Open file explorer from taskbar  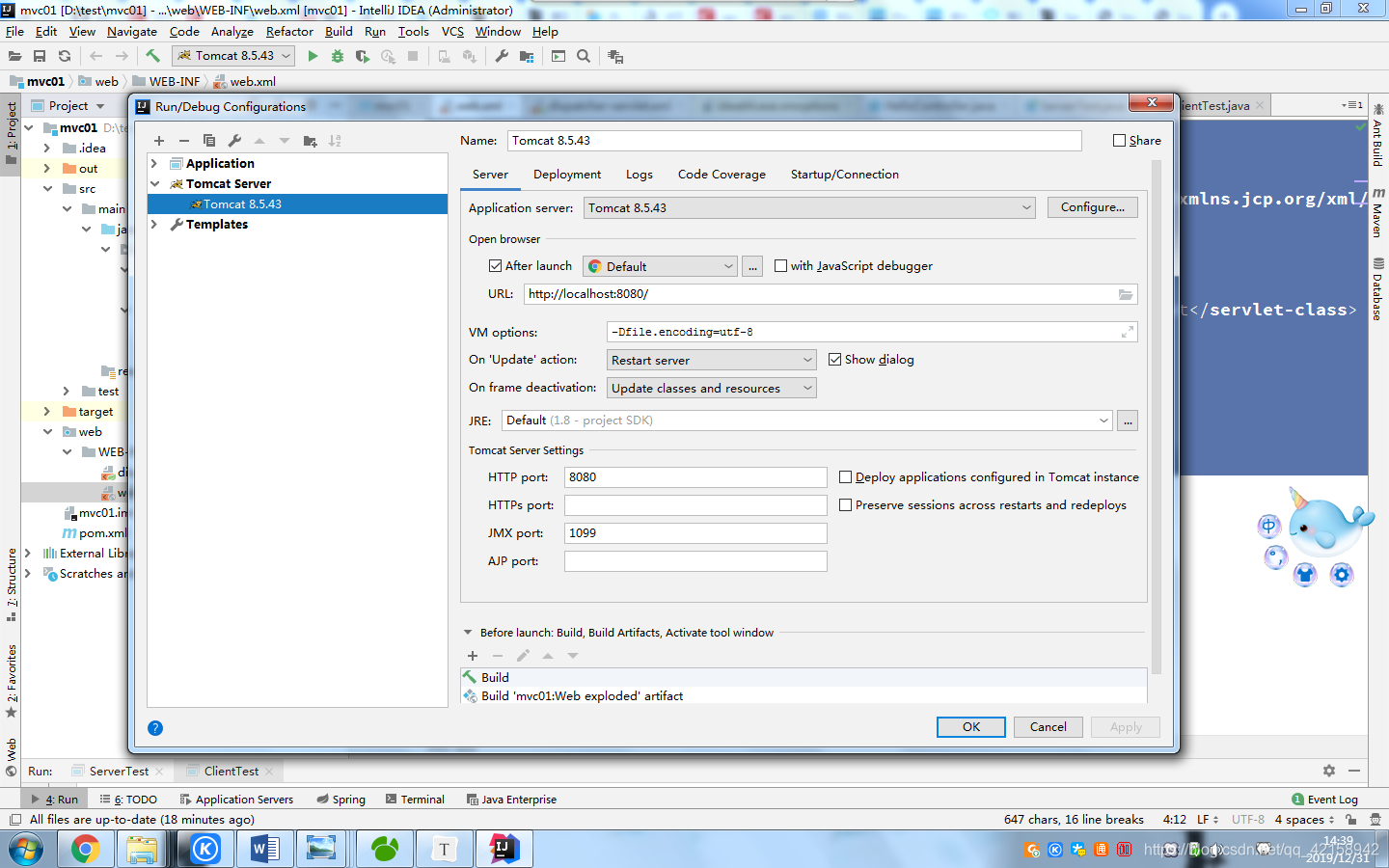pyautogui.click(x=142, y=849)
